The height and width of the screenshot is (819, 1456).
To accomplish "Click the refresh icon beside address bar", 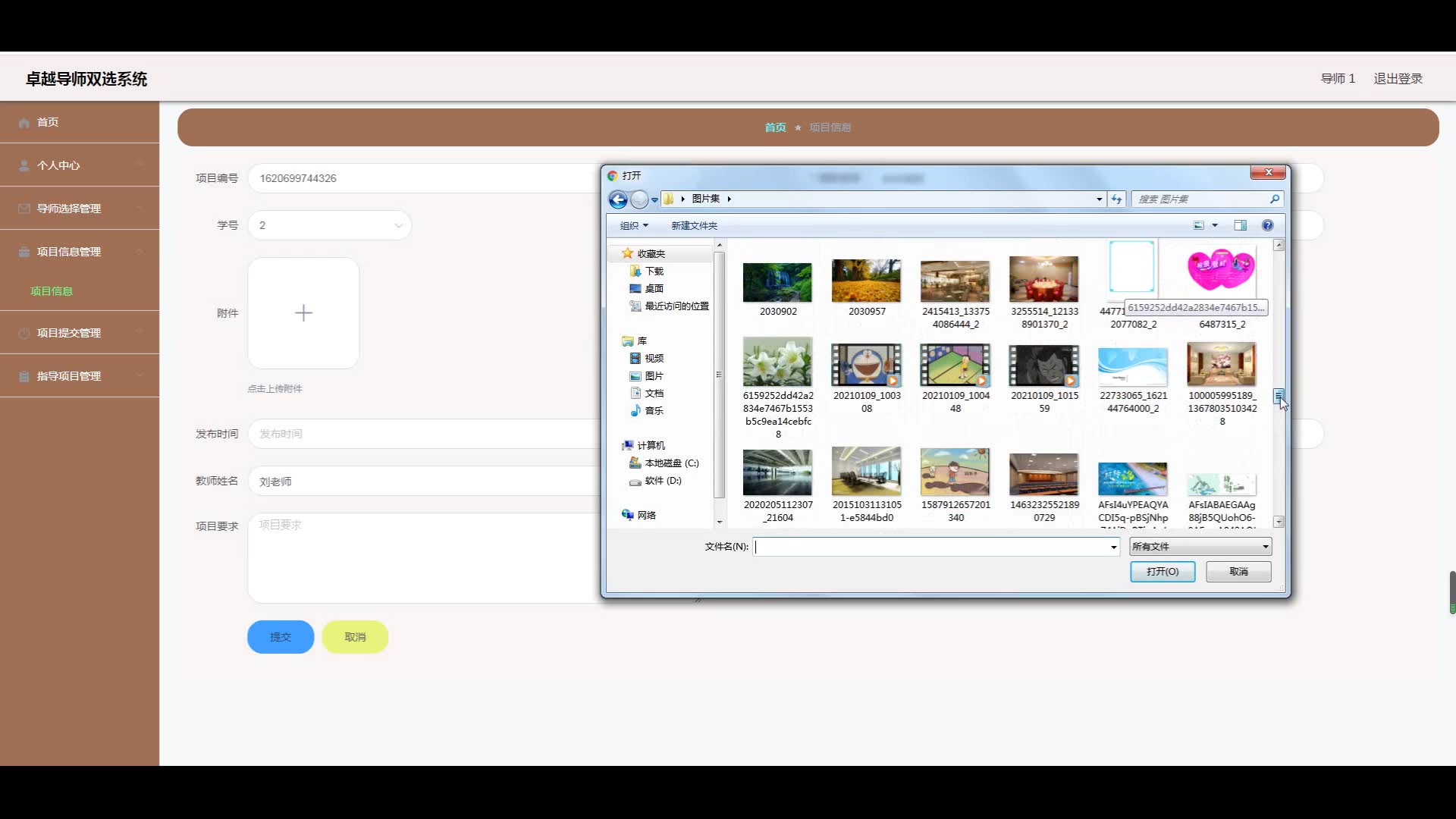I will pos(1116,199).
